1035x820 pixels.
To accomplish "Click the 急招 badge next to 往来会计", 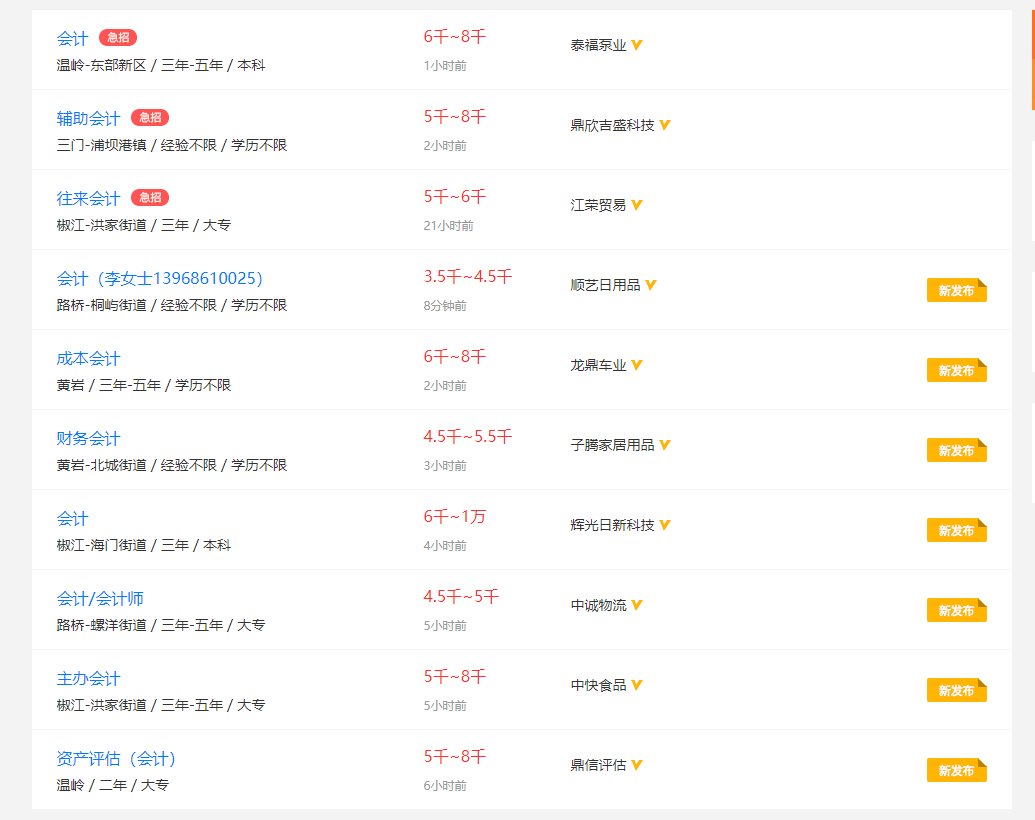I will (x=150, y=197).
